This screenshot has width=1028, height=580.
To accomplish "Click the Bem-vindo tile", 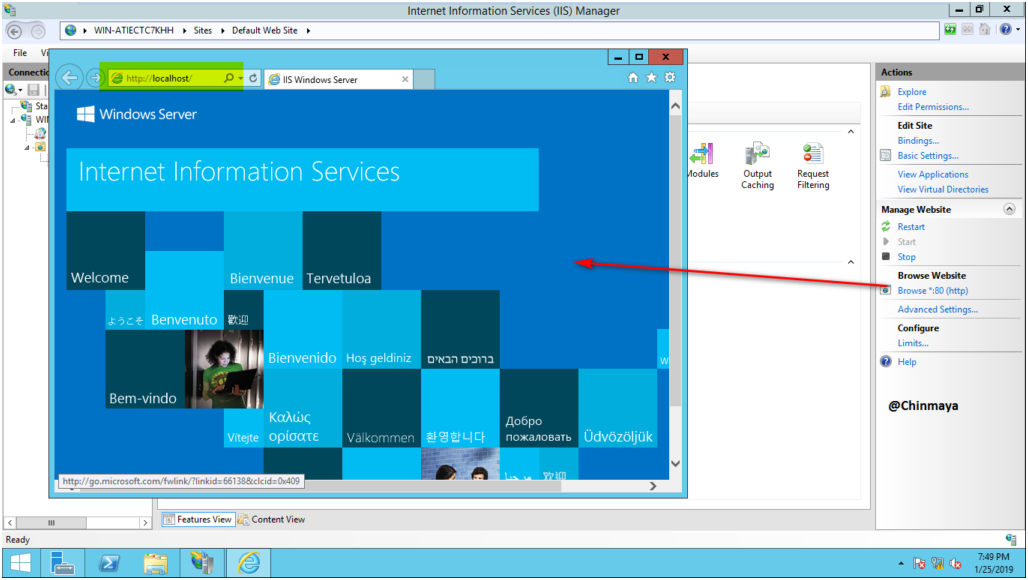I will (145, 368).
